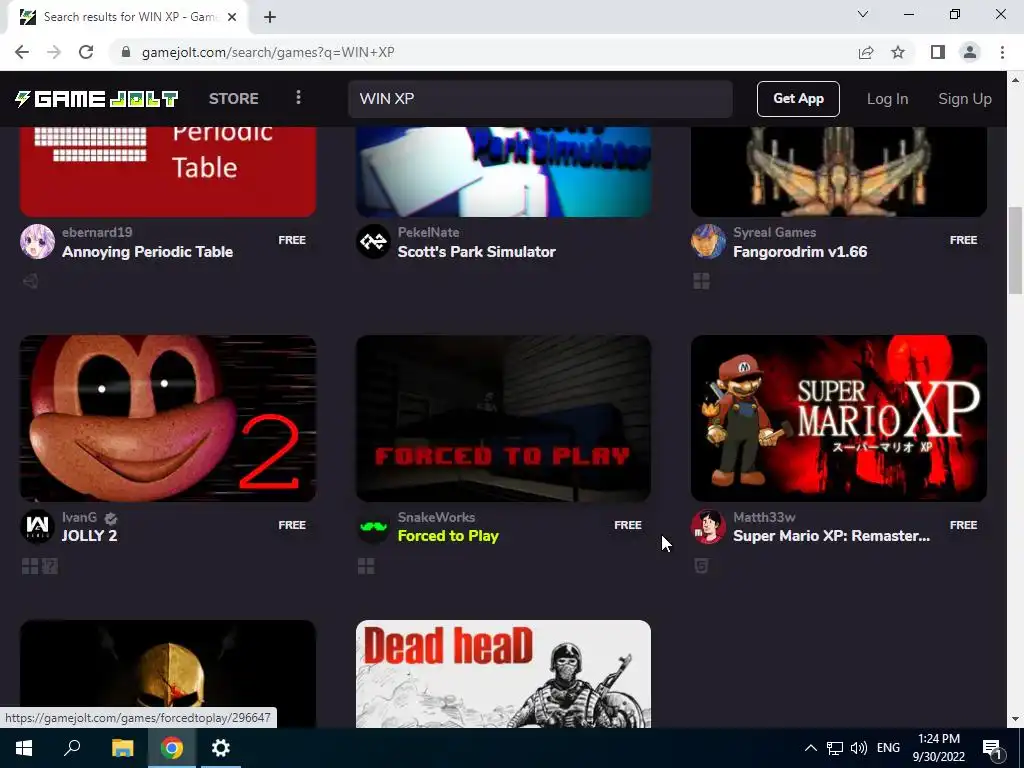The width and height of the screenshot is (1024, 768).
Task: Click the Forced to Play thumbnail
Action: [504, 418]
